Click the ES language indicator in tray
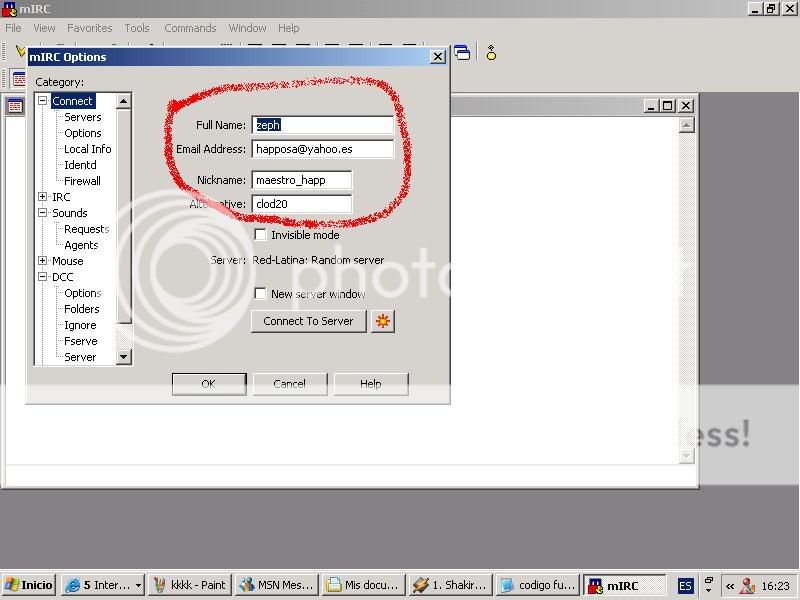 [x=685, y=586]
